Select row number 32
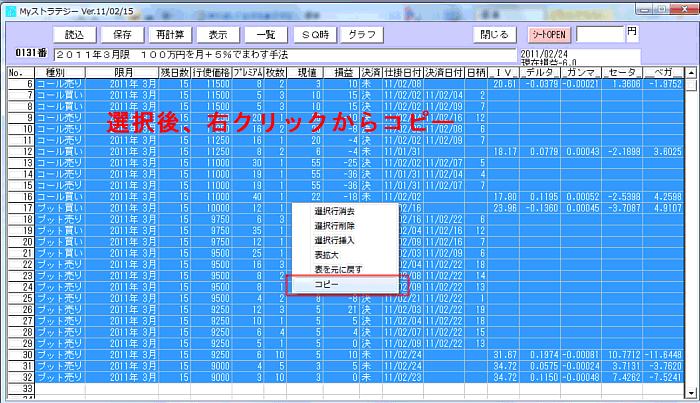700x403 pixels. [21, 377]
